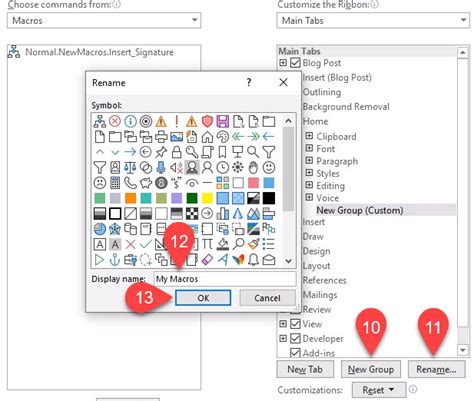Select the padlock symbol

[x=176, y=152]
